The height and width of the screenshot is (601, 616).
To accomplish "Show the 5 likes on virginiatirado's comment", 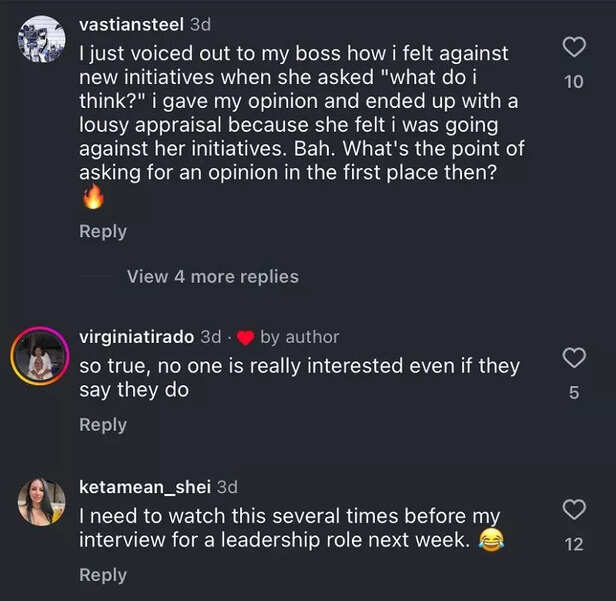I will (574, 393).
